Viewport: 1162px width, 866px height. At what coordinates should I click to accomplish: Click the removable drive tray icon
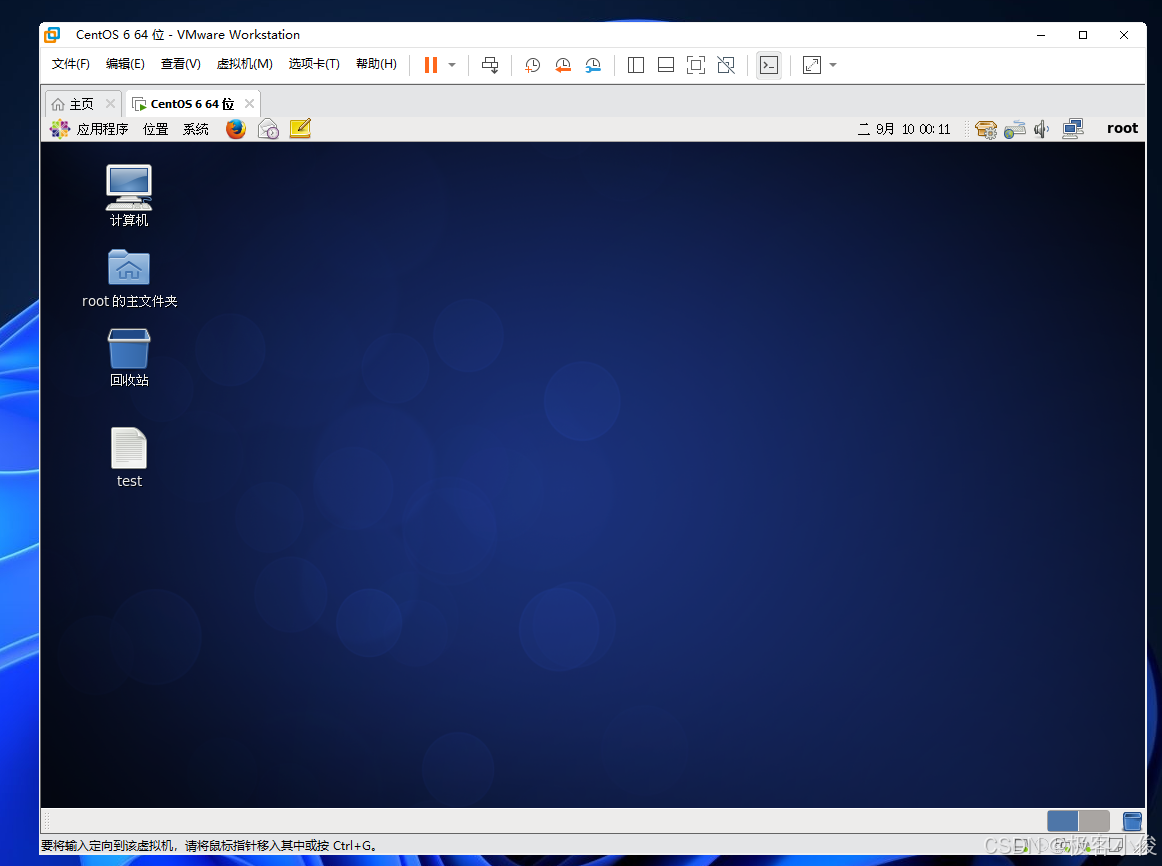tap(1015, 130)
